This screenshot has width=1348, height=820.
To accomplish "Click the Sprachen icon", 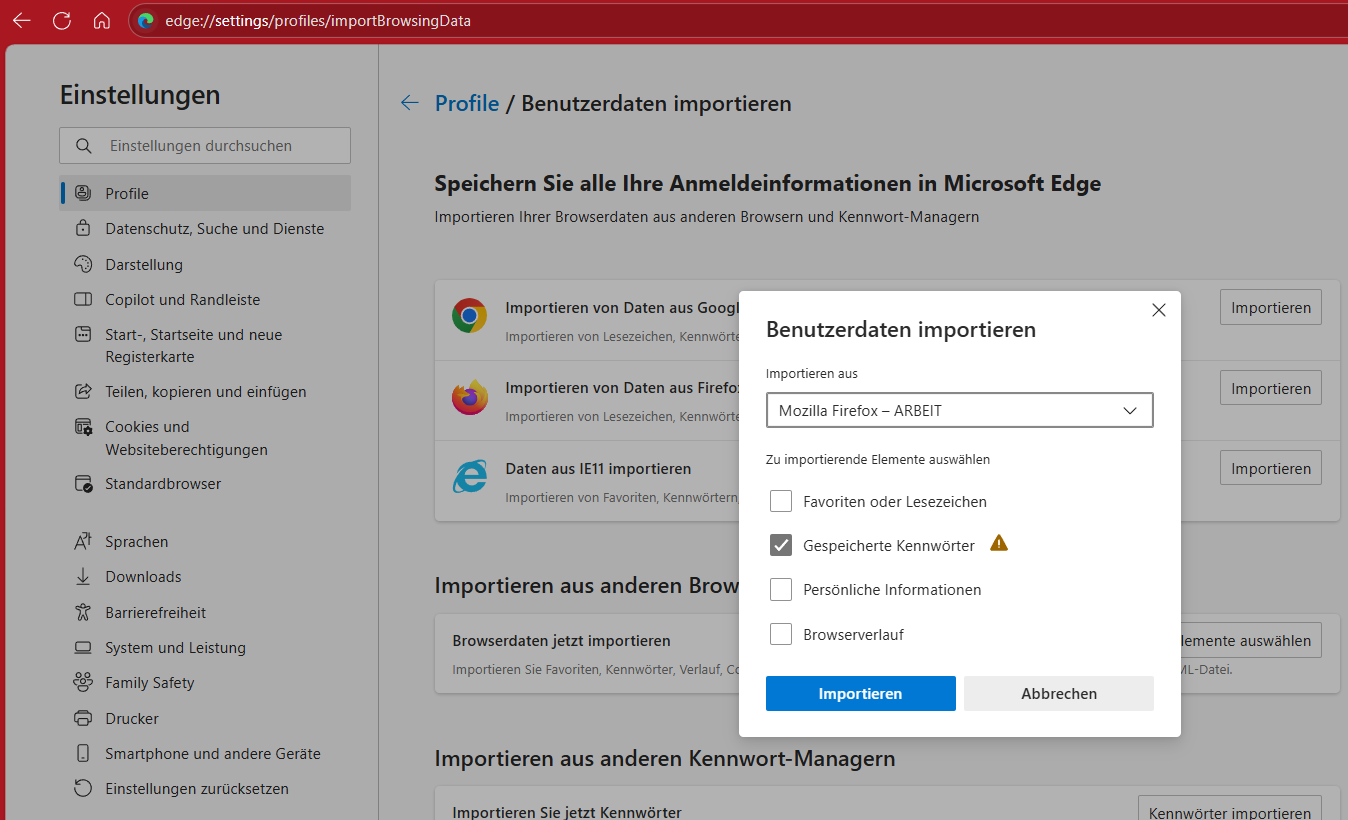I will click(x=84, y=542).
